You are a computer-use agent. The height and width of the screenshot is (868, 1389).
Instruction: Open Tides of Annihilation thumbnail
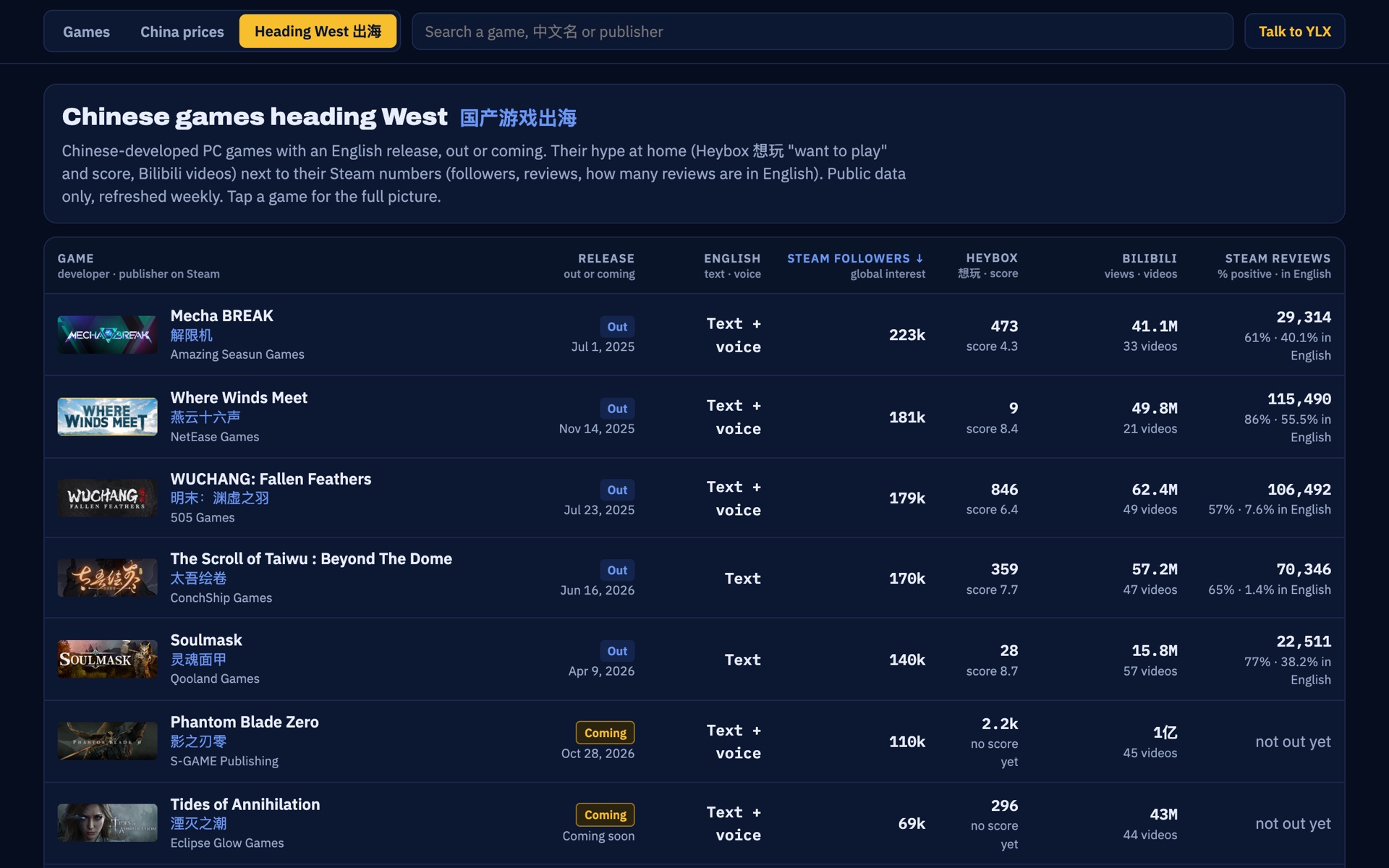107,822
